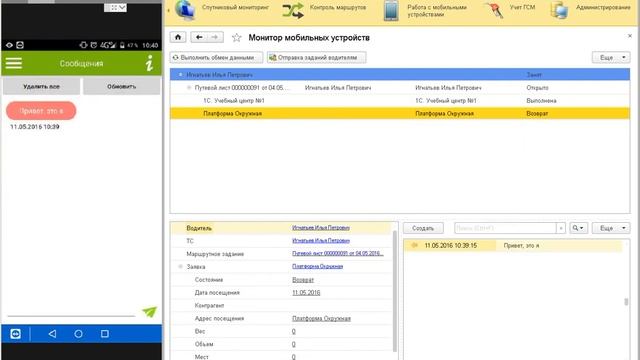Viewport: 640px width, 360px height.
Task: Select message row 11.05.2016 10:39:15
Action: coord(513,245)
